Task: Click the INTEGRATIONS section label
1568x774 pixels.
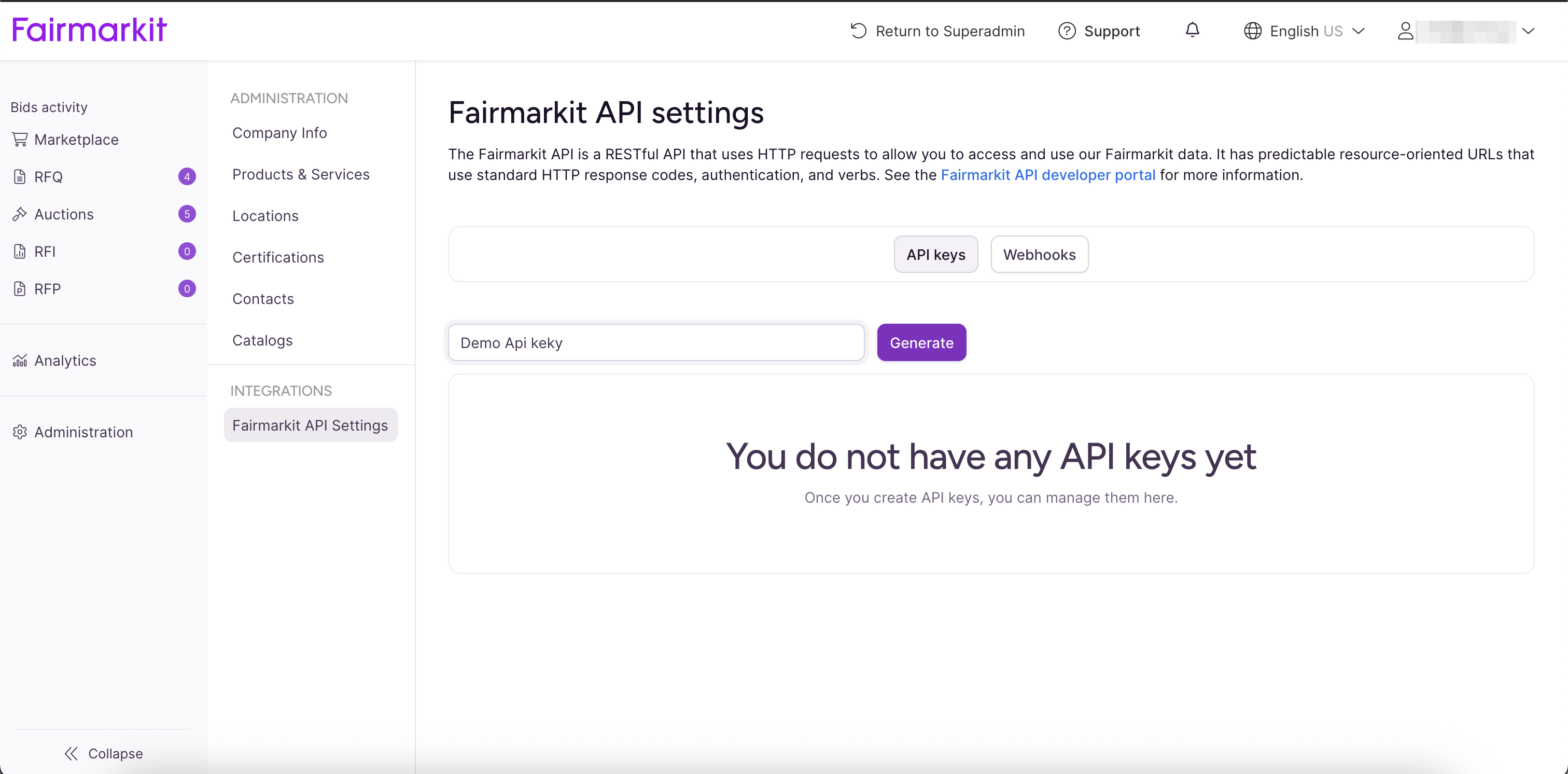Action: 281,390
